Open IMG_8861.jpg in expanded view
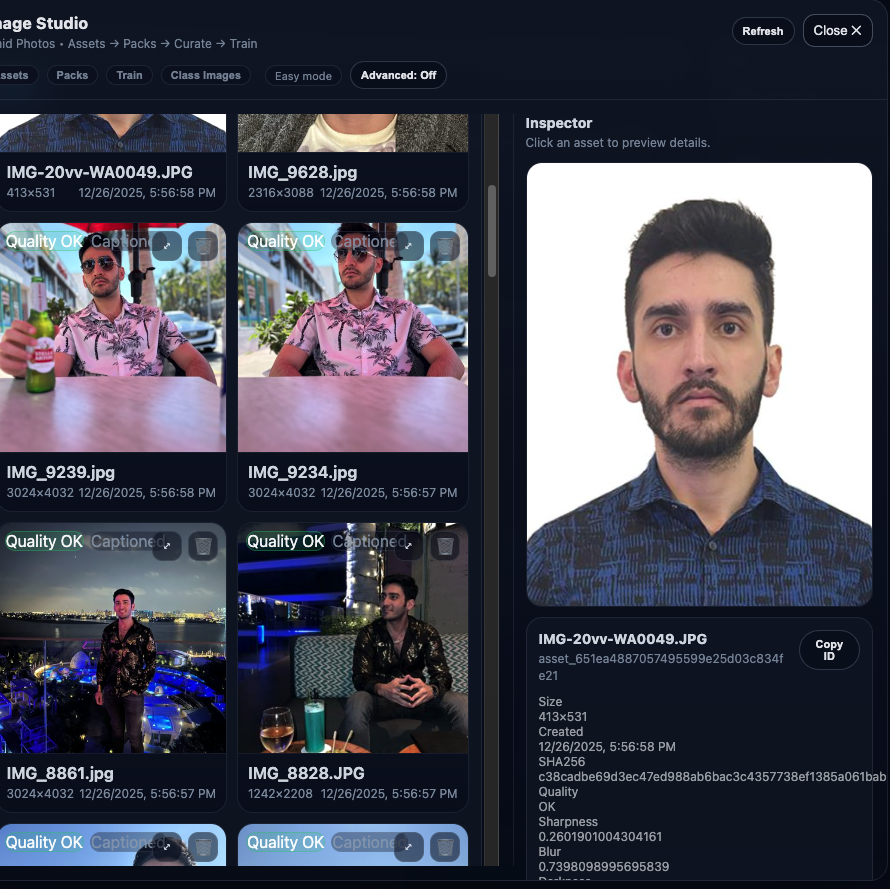Screen dimensions: 890x889 [x=167, y=545]
